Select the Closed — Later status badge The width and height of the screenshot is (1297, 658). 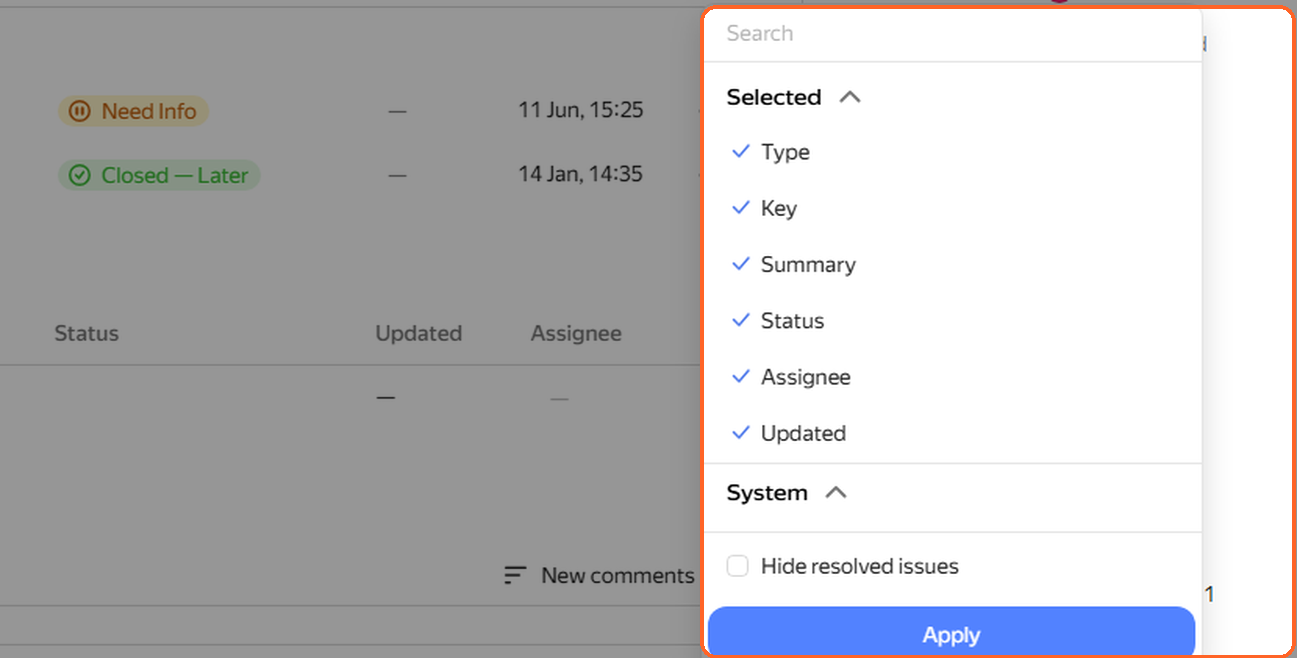click(159, 176)
